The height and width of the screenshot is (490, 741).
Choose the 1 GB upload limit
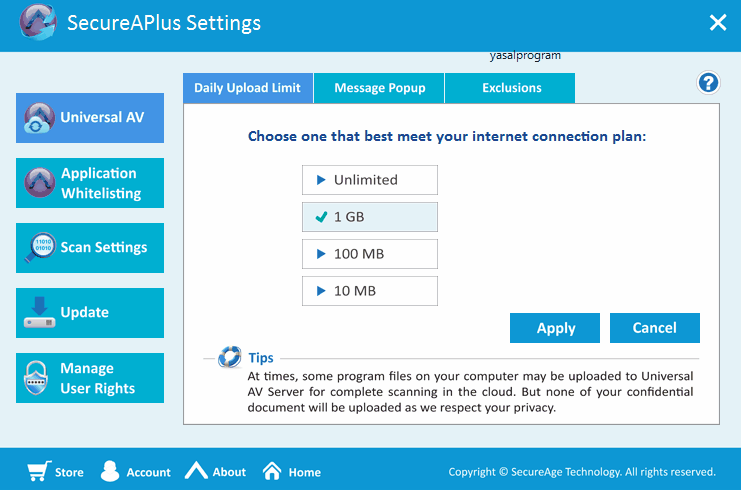tap(369, 217)
